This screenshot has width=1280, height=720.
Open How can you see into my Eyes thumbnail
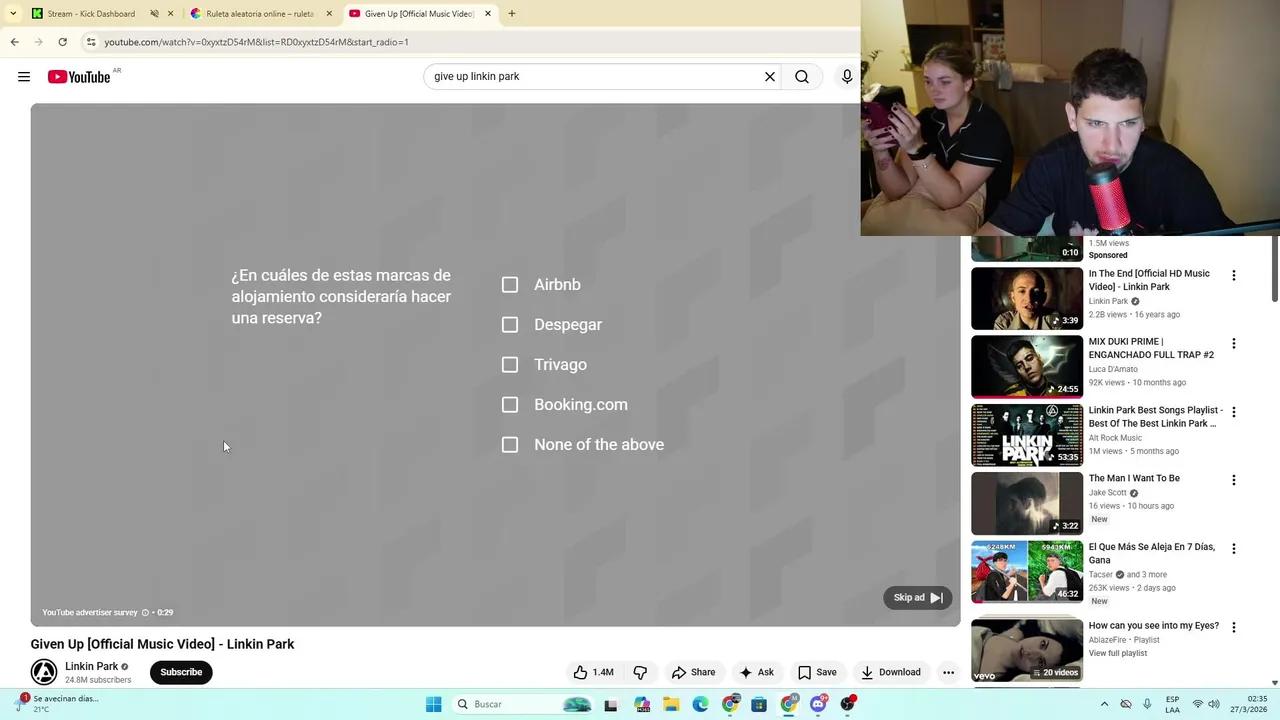click(1027, 650)
